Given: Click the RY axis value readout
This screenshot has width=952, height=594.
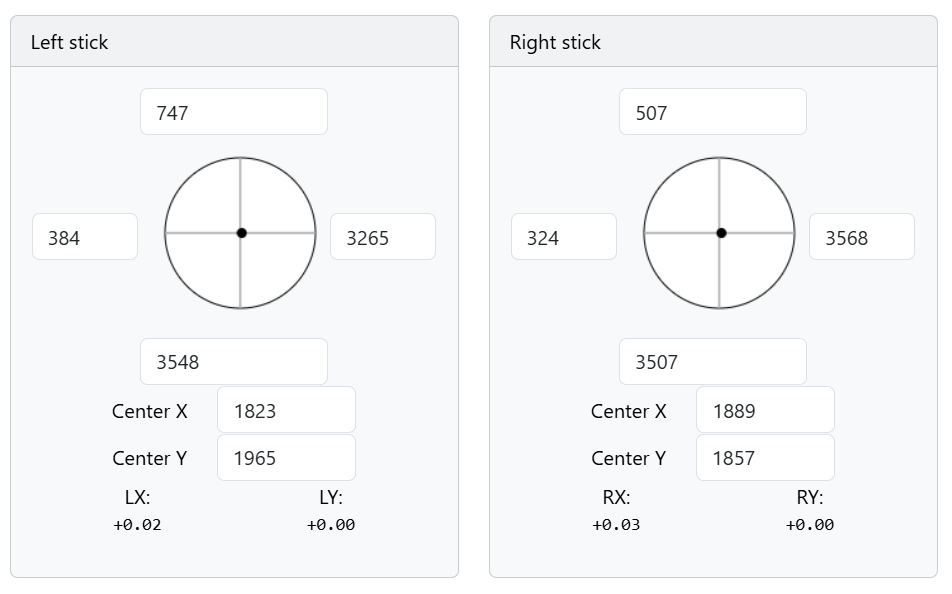Looking at the screenshot, I should click(x=810, y=524).
